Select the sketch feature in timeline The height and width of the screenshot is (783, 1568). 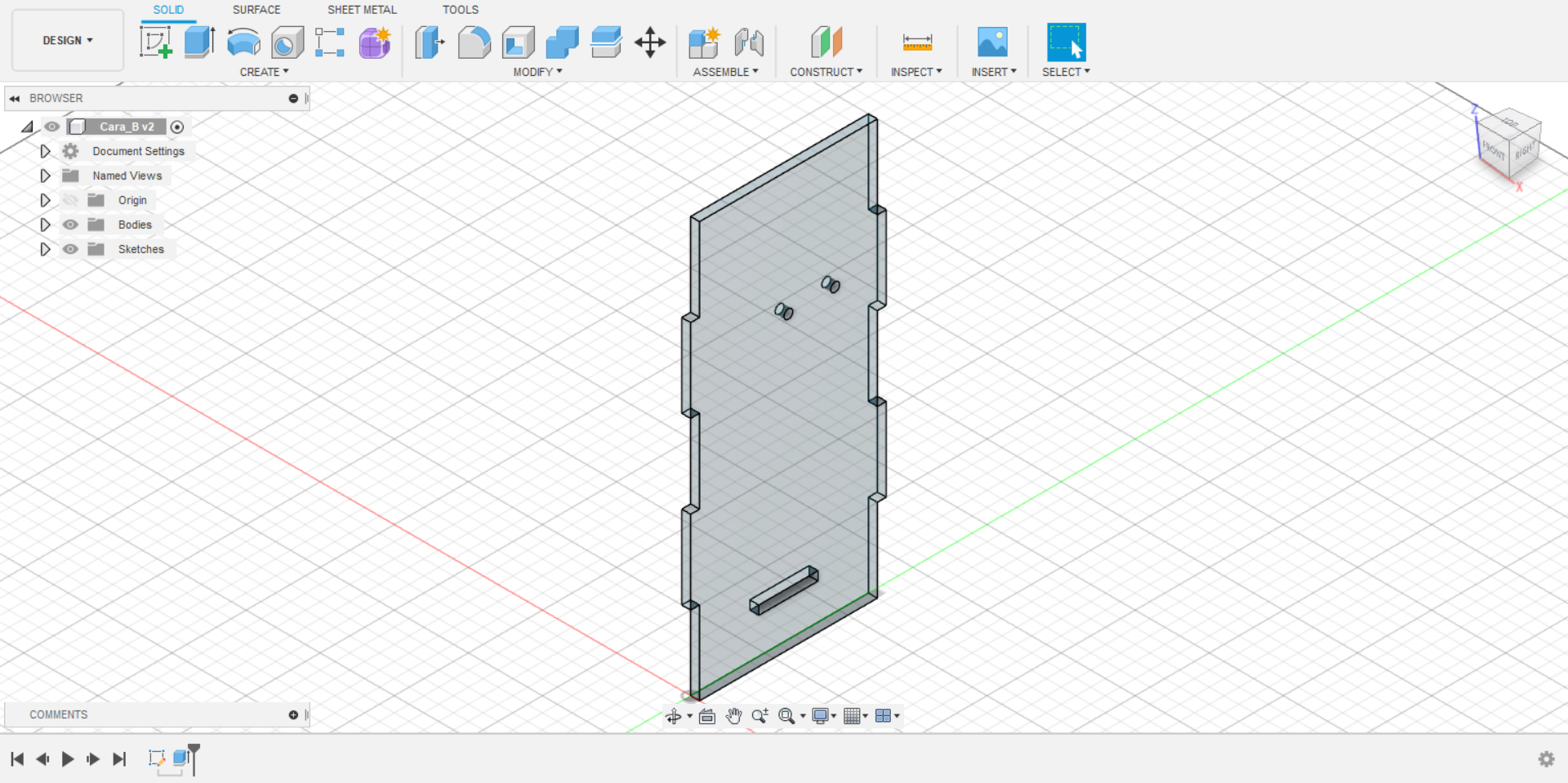tap(156, 758)
